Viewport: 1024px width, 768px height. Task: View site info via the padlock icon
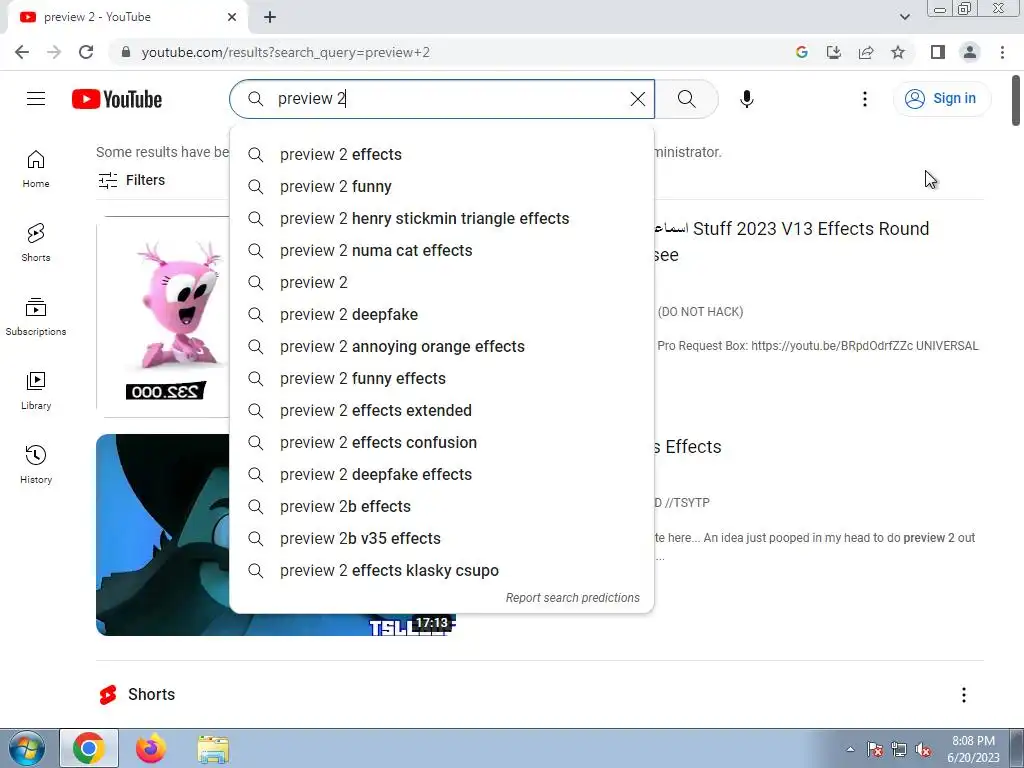tap(126, 52)
